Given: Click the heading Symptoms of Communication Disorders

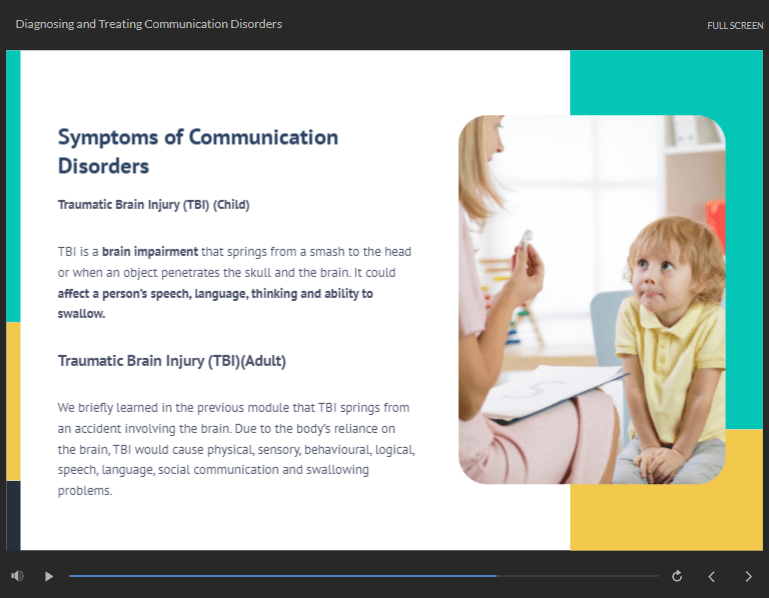Looking at the screenshot, I should pos(198,151).
